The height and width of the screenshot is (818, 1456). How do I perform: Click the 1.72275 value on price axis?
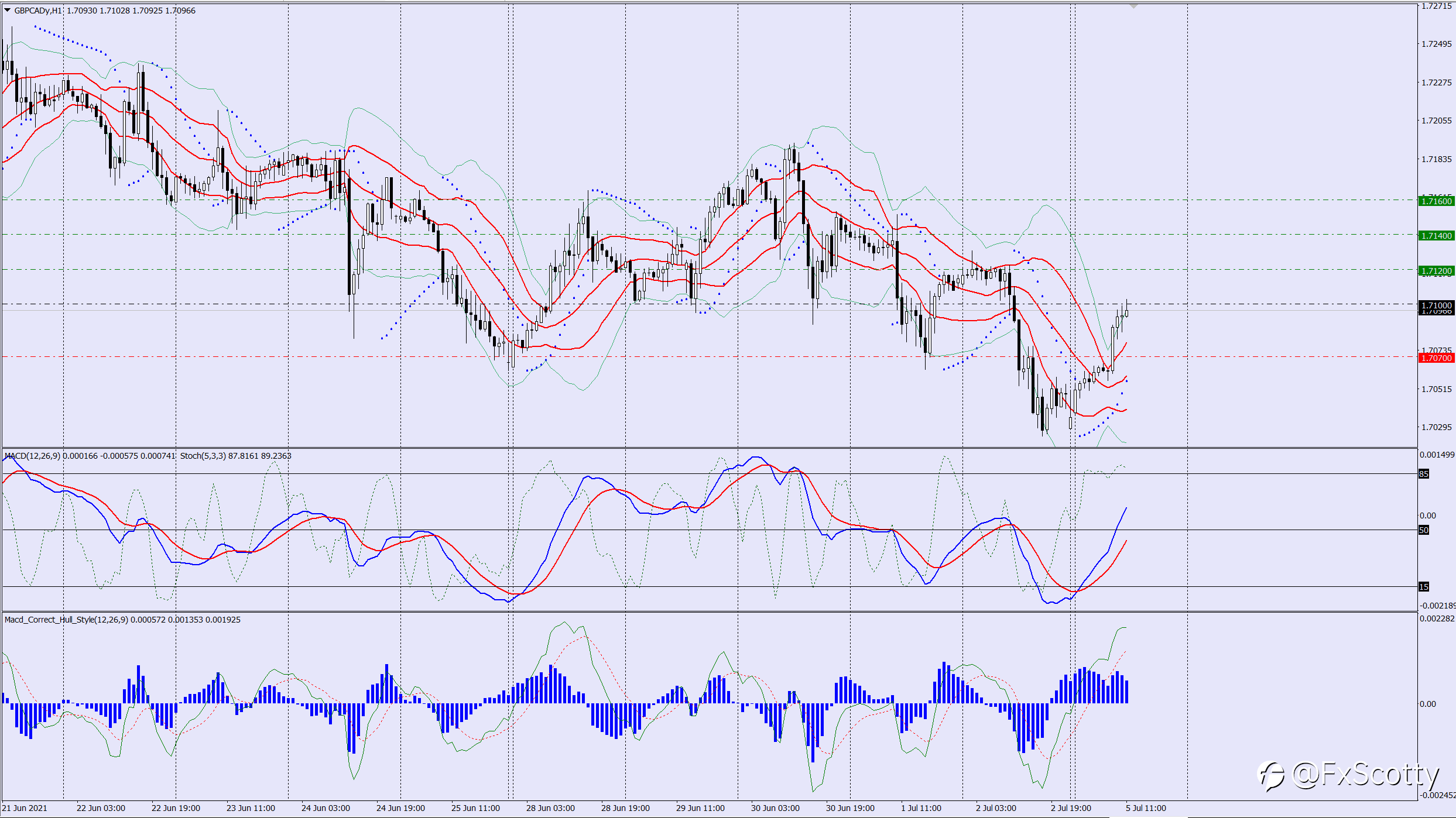(x=1437, y=83)
